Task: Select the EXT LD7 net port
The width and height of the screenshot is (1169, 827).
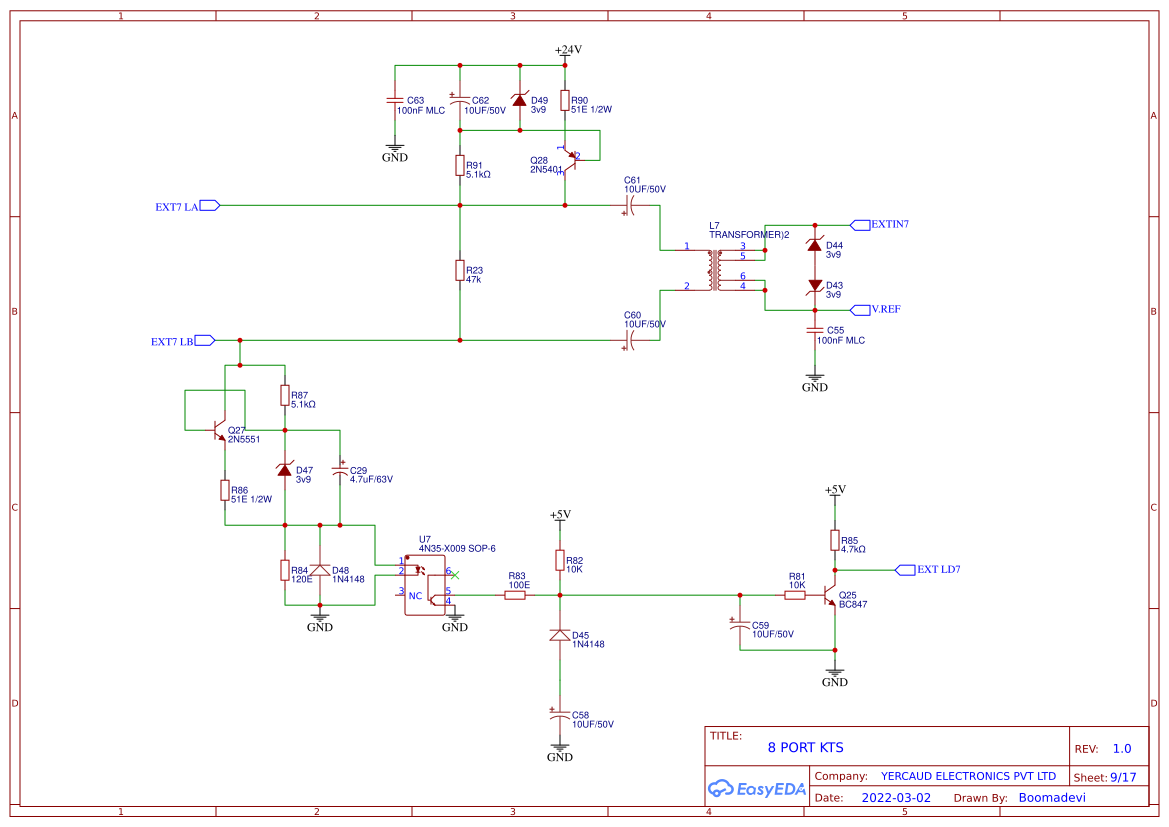Action: tap(927, 570)
